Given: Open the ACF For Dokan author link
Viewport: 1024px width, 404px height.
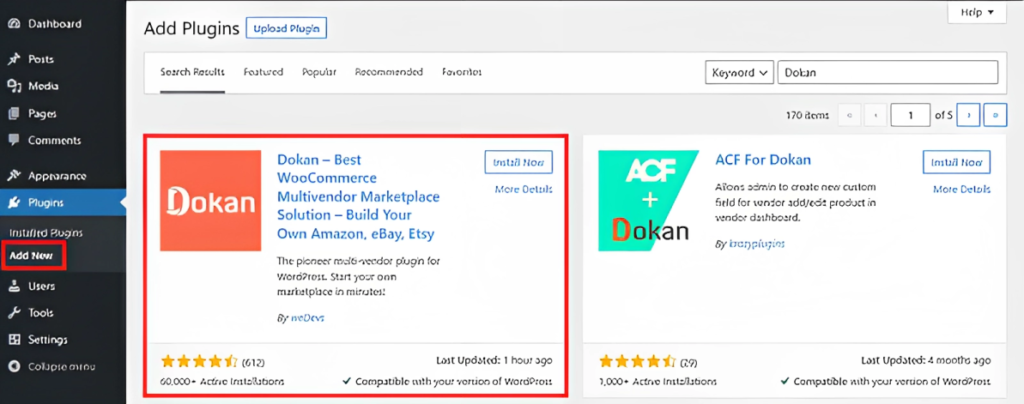Looking at the screenshot, I should (756, 243).
